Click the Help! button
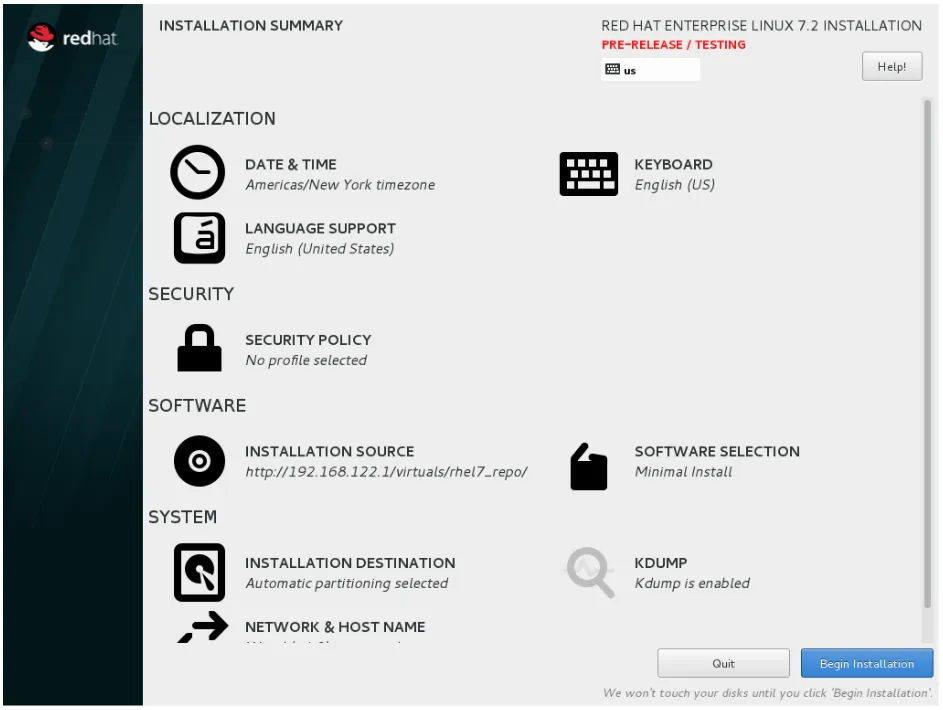The height and width of the screenshot is (710, 943). pyautogui.click(x=891, y=67)
